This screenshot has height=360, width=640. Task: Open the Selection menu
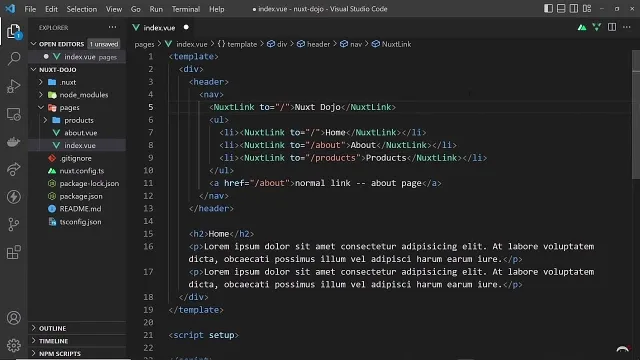tap(82, 9)
